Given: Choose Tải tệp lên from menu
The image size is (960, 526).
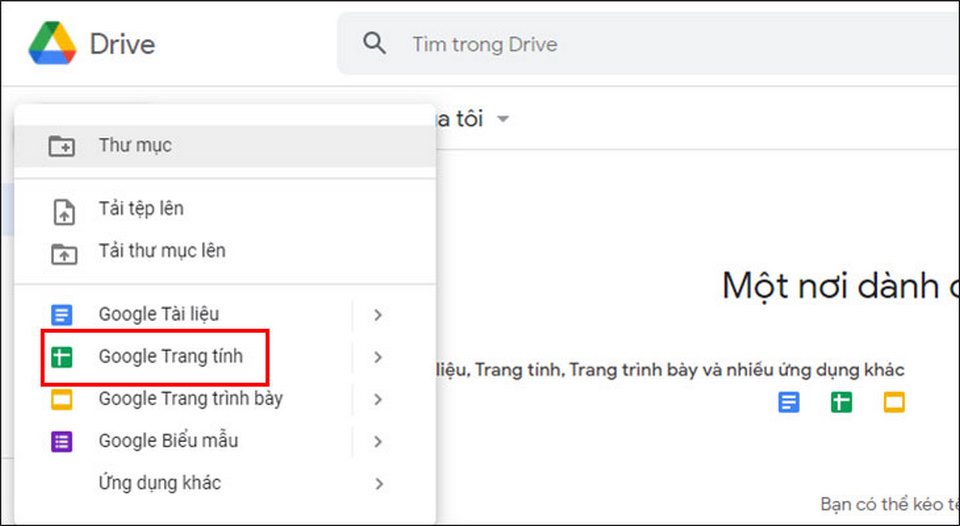Looking at the screenshot, I should coord(141,209).
